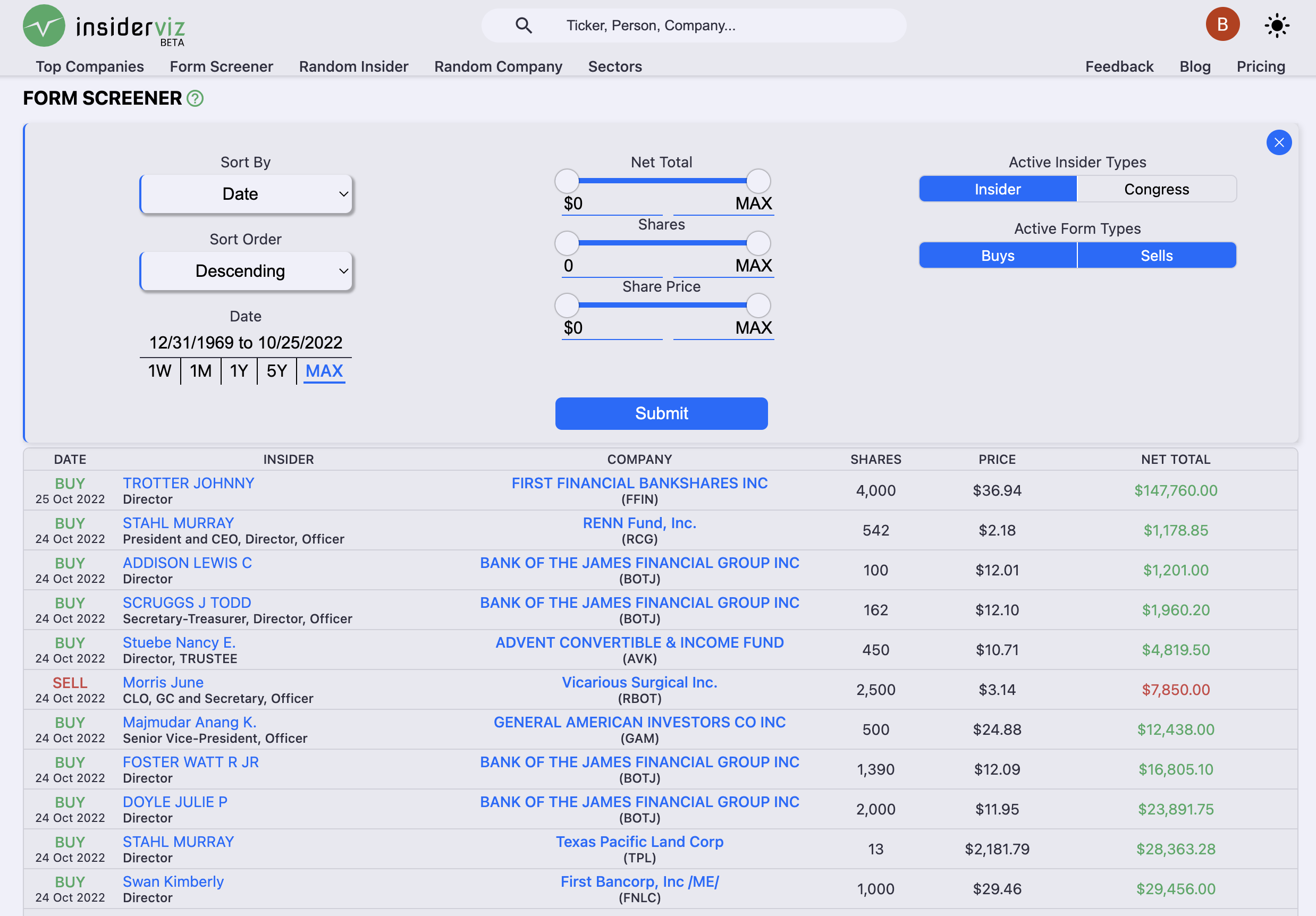The image size is (1316, 916).
Task: Open the Blog link
Action: tap(1195, 66)
